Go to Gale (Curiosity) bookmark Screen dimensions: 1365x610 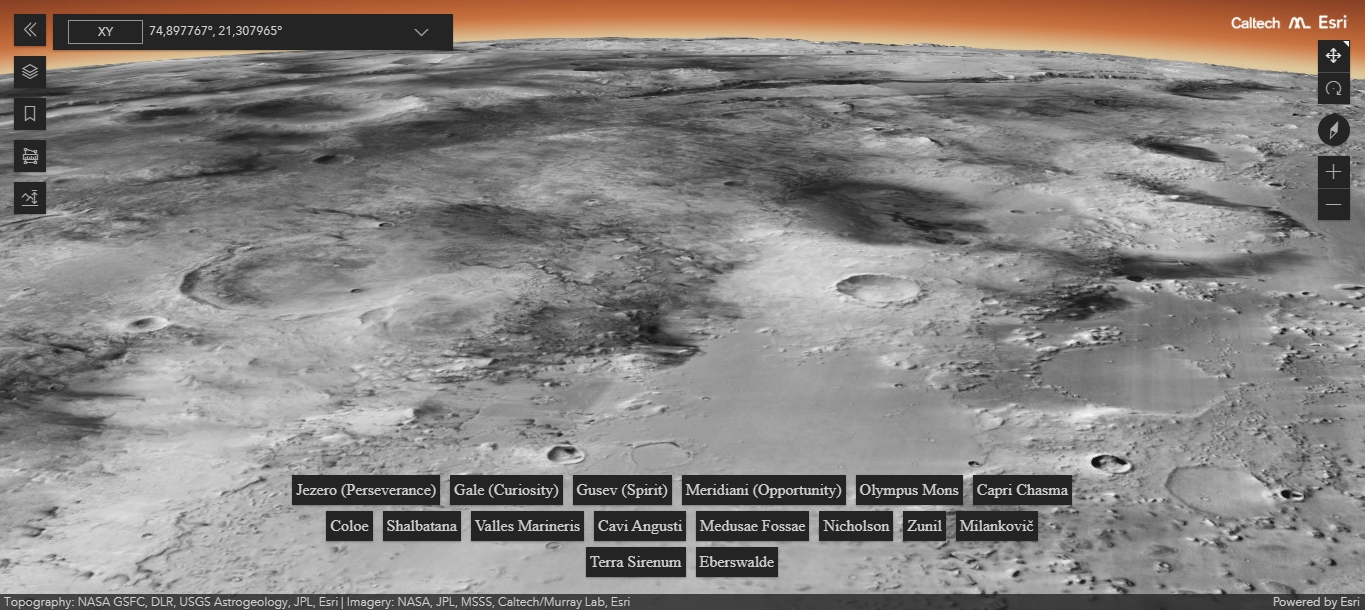506,490
